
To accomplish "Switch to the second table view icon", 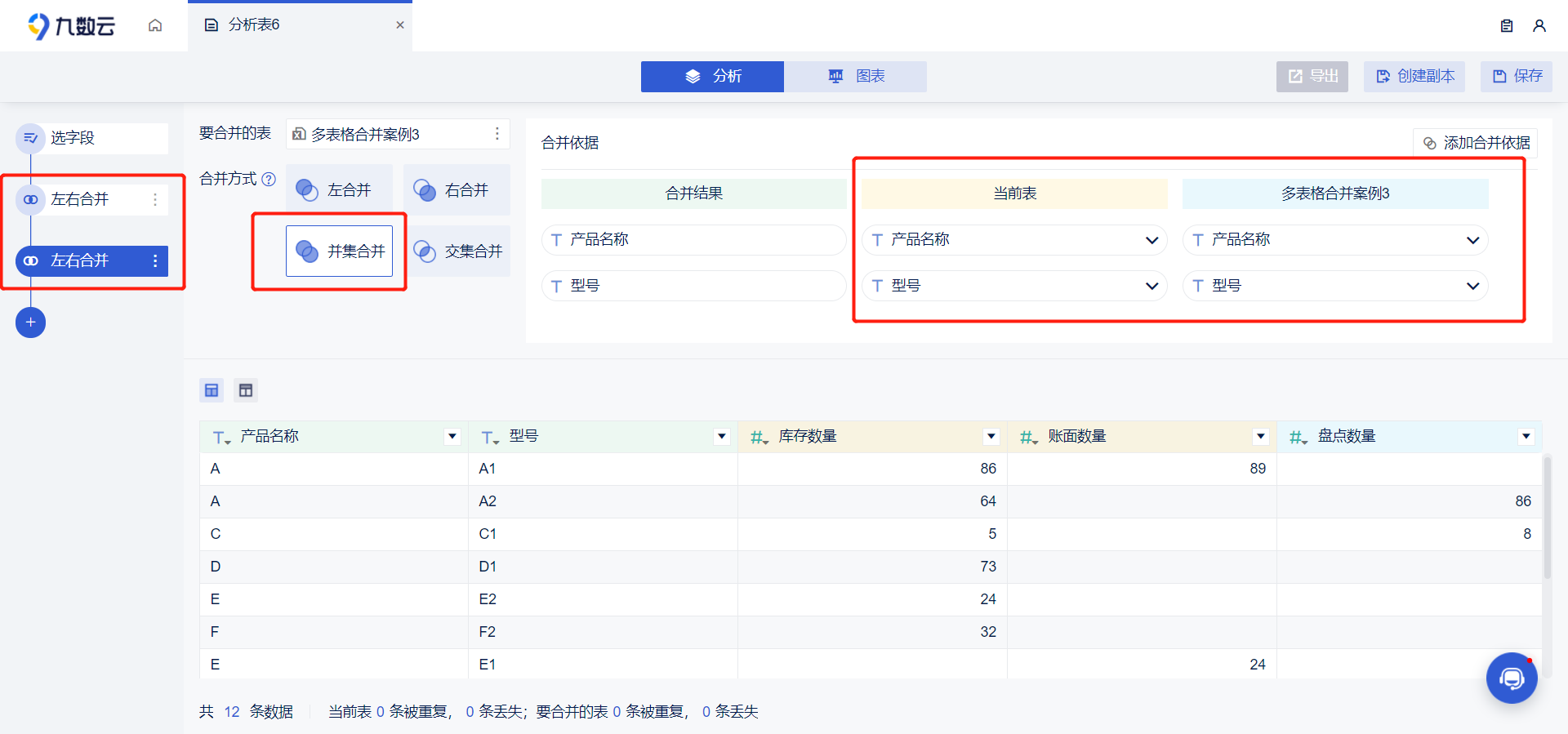I will tap(246, 390).
